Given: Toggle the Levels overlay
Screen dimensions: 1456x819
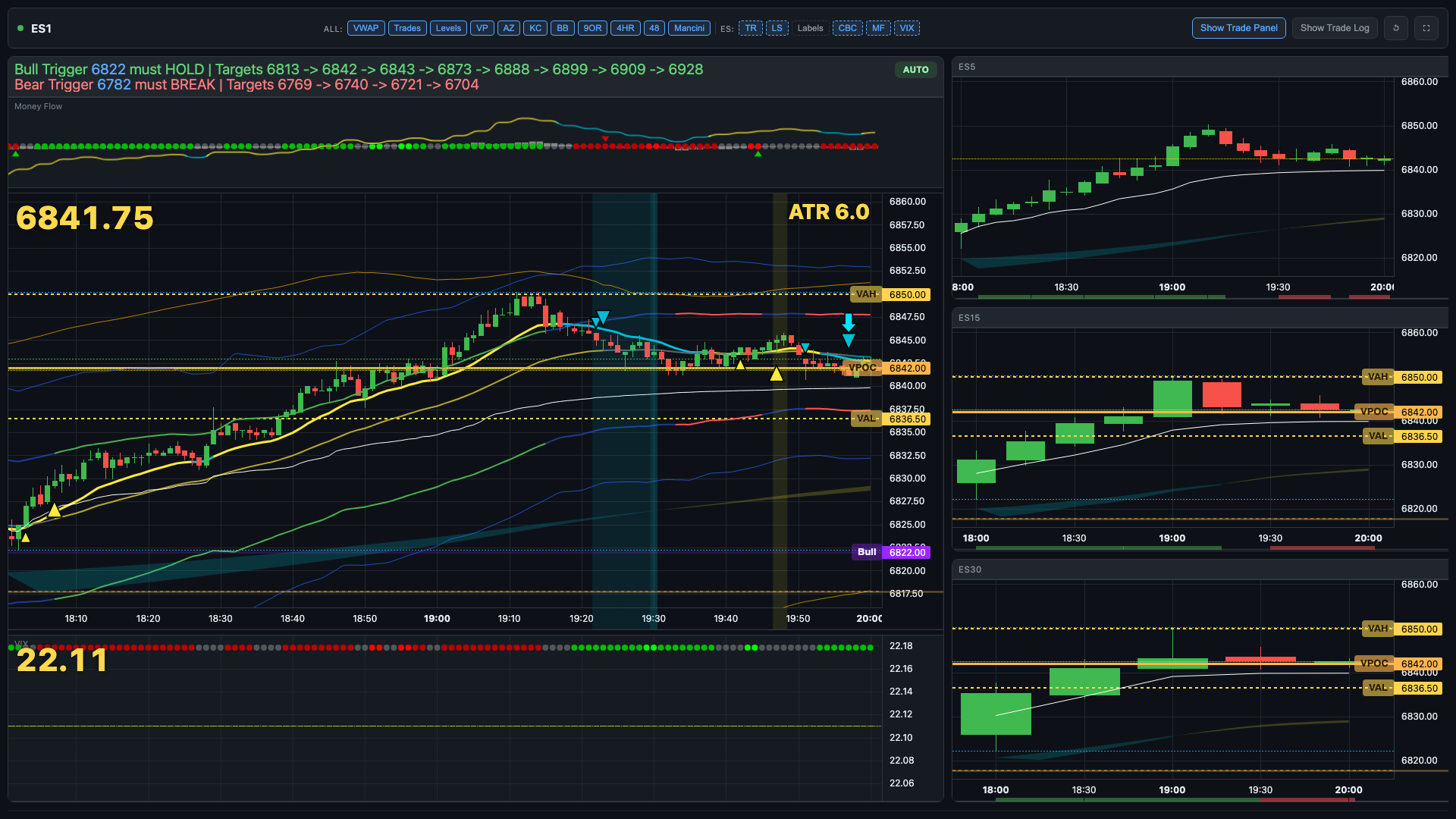Looking at the screenshot, I should (448, 27).
